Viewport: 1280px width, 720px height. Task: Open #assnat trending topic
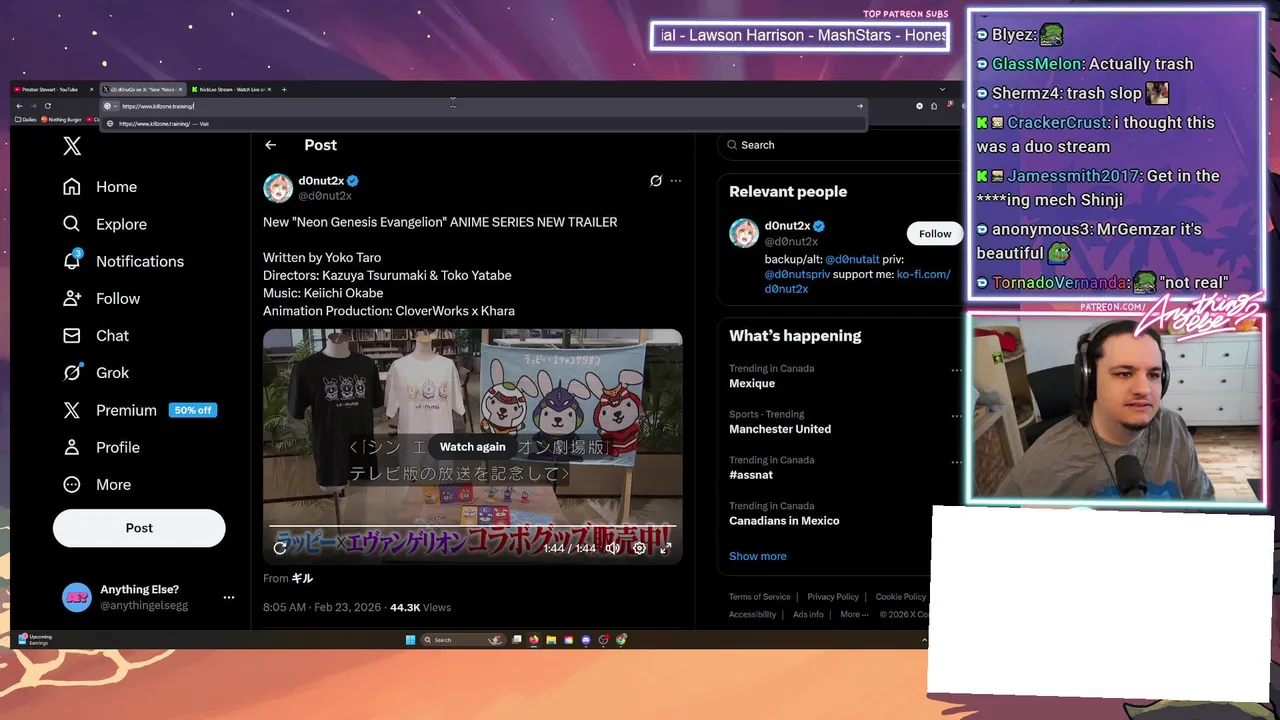pyautogui.click(x=751, y=475)
